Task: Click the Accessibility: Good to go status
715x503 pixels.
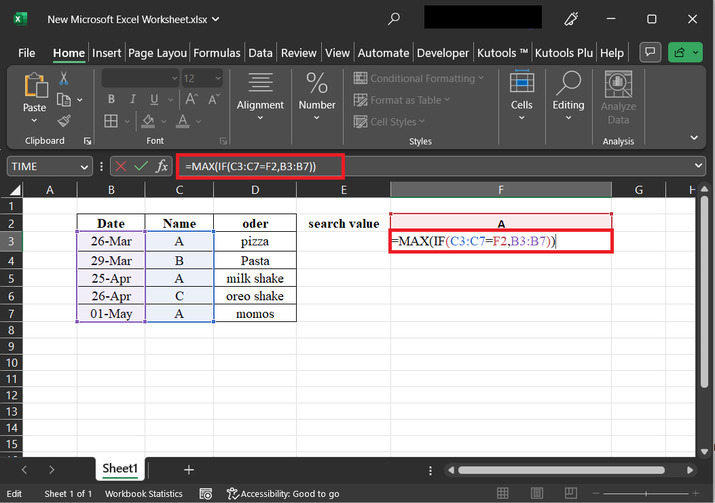Action: point(283,493)
